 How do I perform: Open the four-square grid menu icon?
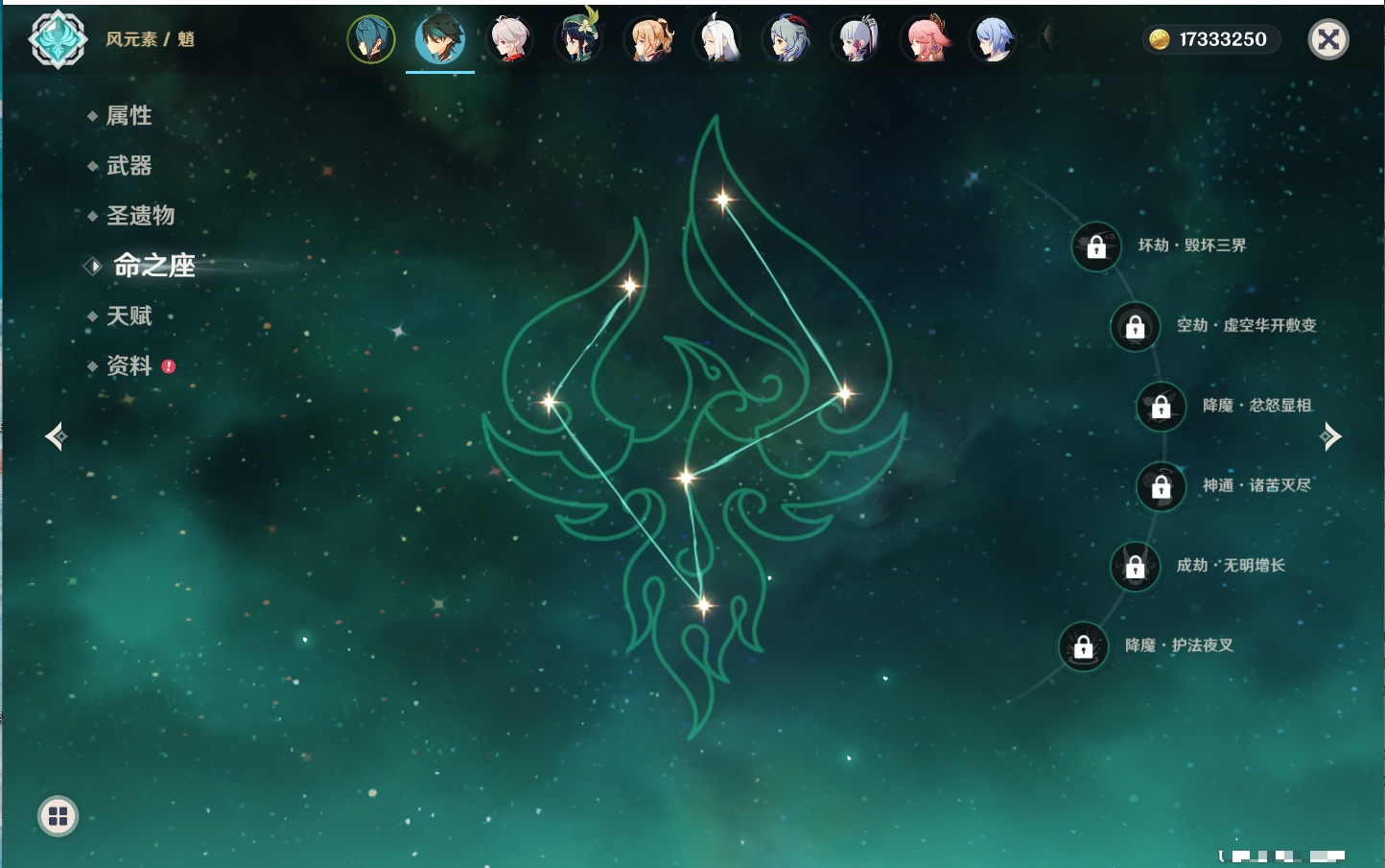58,816
